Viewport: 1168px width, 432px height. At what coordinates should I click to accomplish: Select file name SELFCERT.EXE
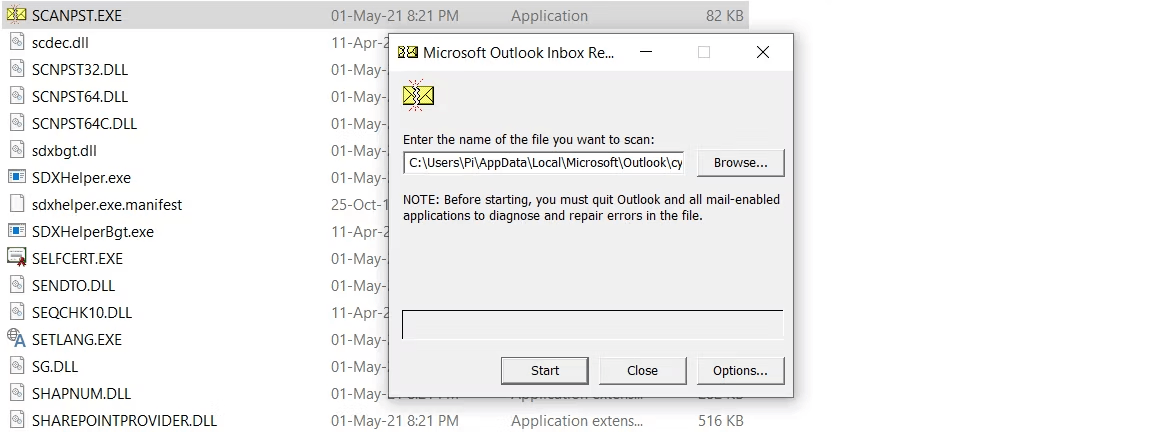coord(77,258)
